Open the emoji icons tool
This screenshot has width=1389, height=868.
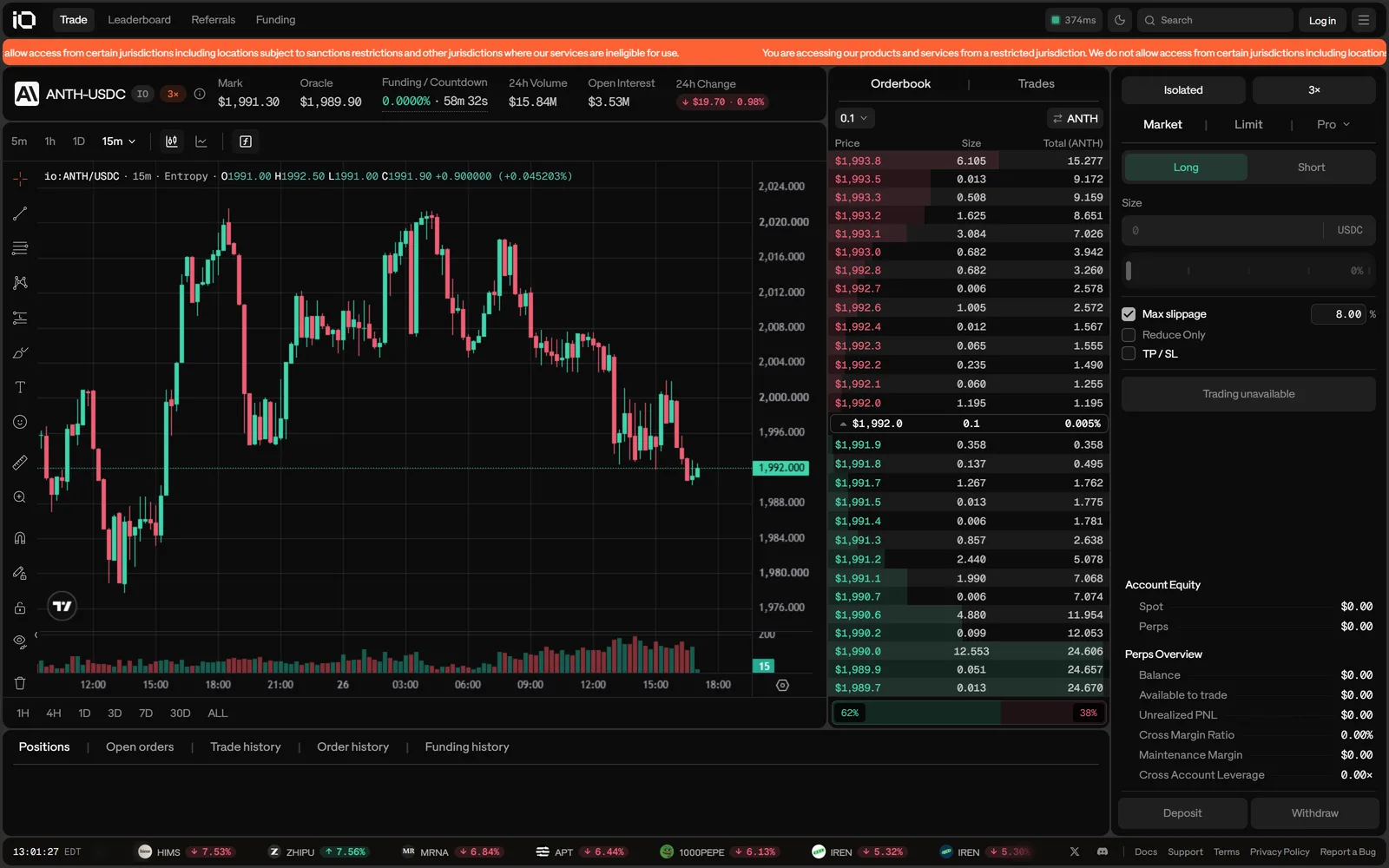click(20, 422)
